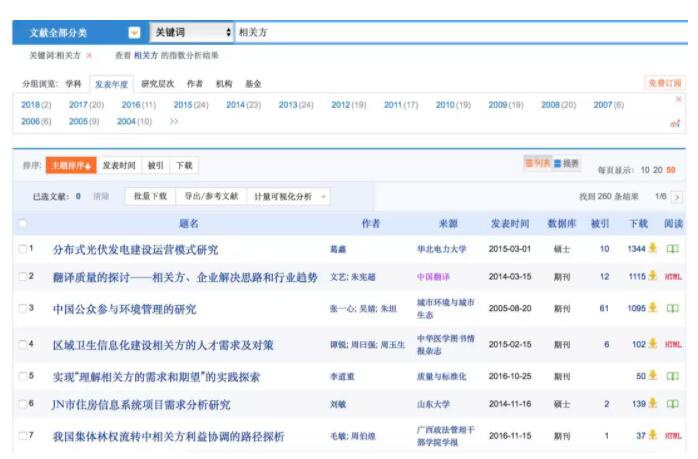This screenshot has width=698, height=459.
Task: Expand the 计量可视化分析 dropdown
Action: (x=289, y=197)
